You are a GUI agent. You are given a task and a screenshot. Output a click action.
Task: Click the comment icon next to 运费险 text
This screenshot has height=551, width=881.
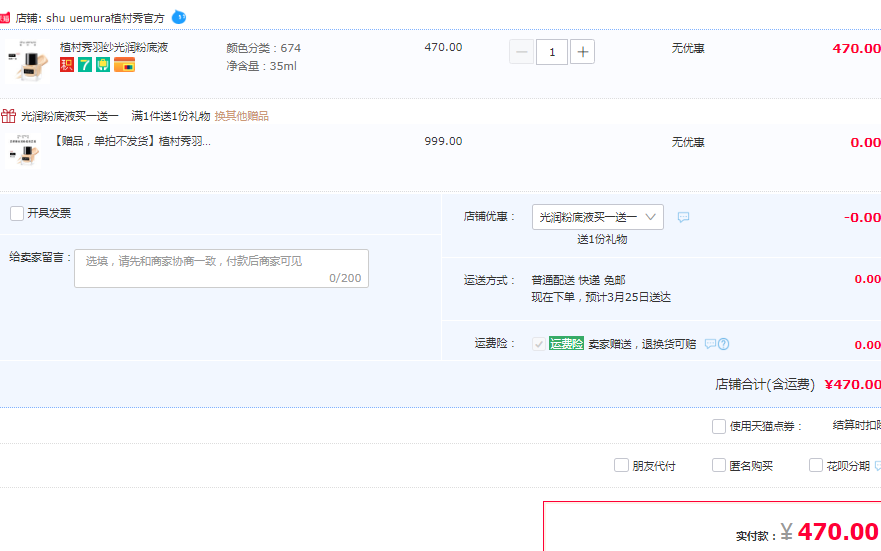point(710,343)
